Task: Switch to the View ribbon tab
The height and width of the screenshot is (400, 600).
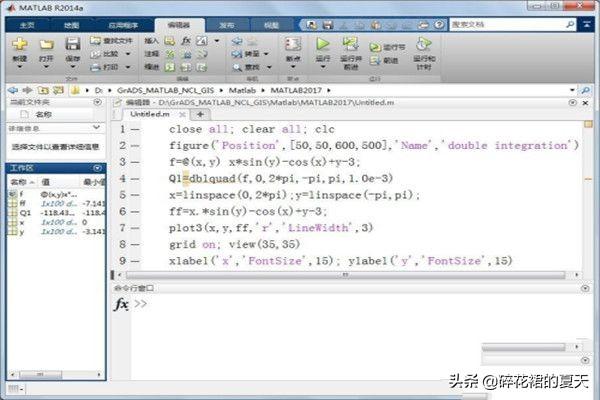Action: [271, 25]
